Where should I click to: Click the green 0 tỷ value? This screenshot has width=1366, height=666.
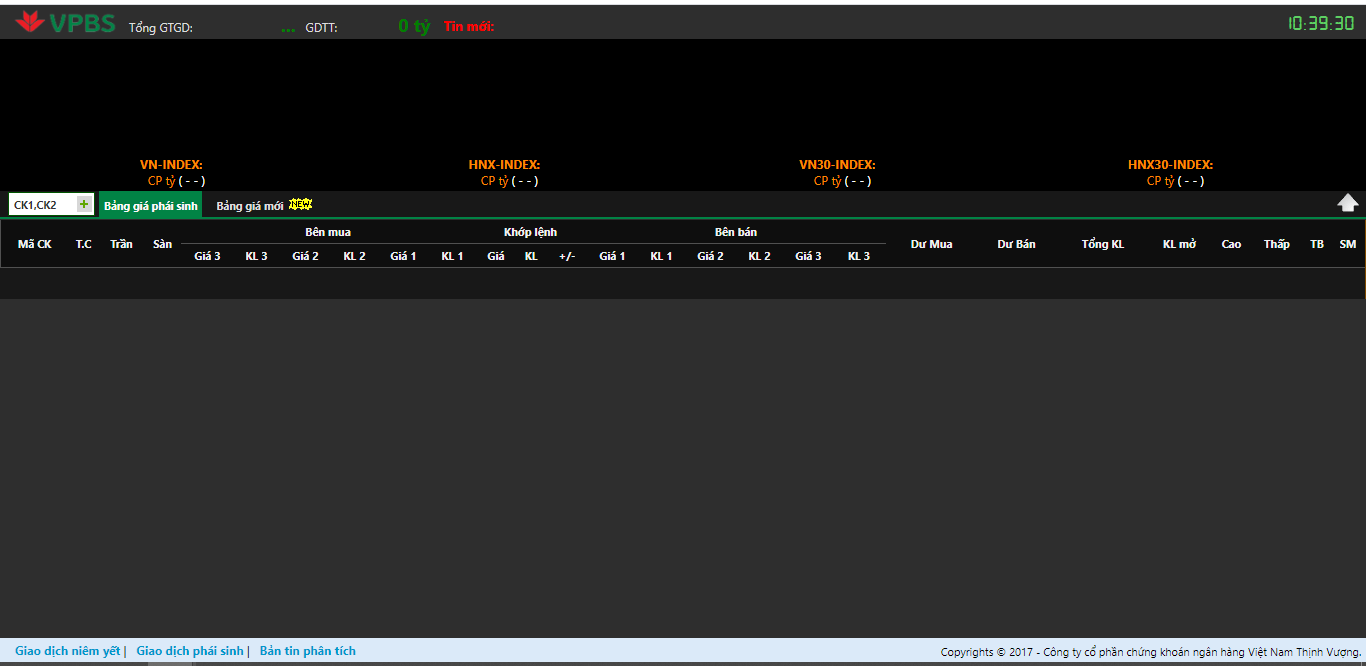click(414, 26)
